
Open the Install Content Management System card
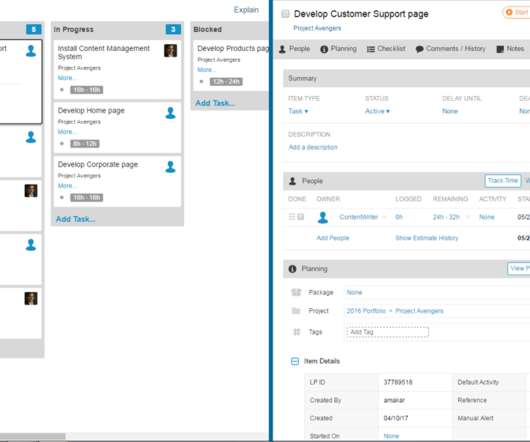click(x=117, y=70)
